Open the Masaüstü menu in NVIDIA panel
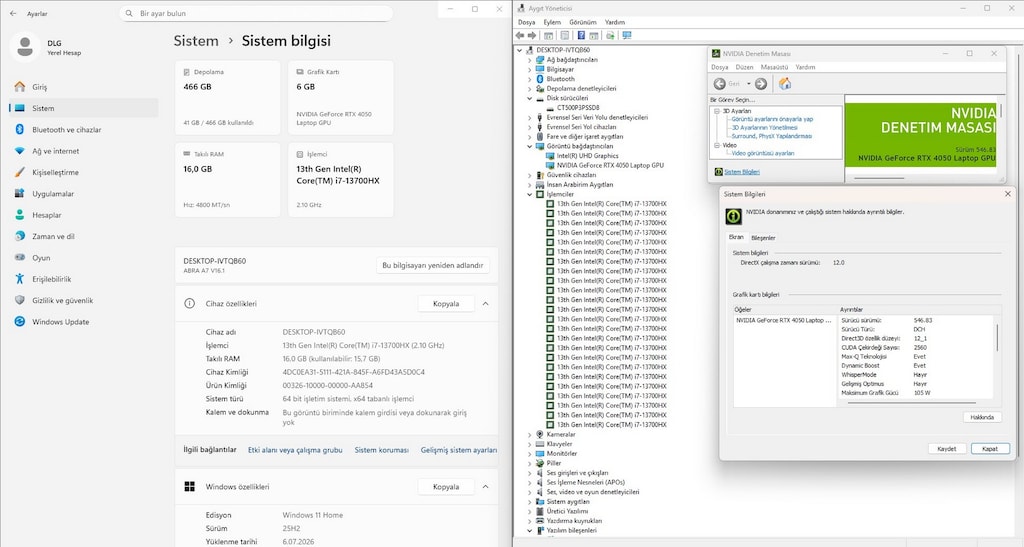Screen dimensions: 1024x547 coord(774,67)
